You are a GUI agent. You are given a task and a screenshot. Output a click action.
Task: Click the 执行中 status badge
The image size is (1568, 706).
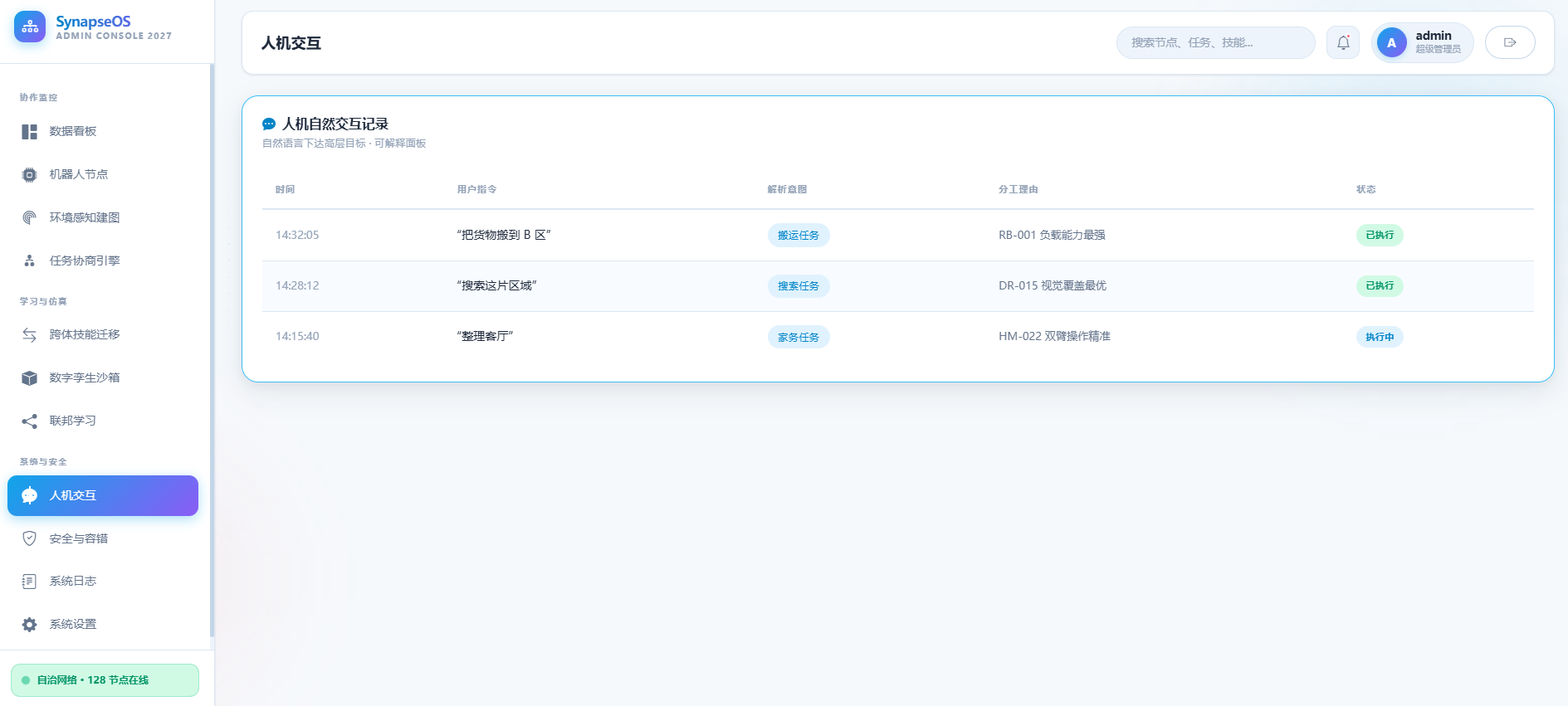point(1380,337)
